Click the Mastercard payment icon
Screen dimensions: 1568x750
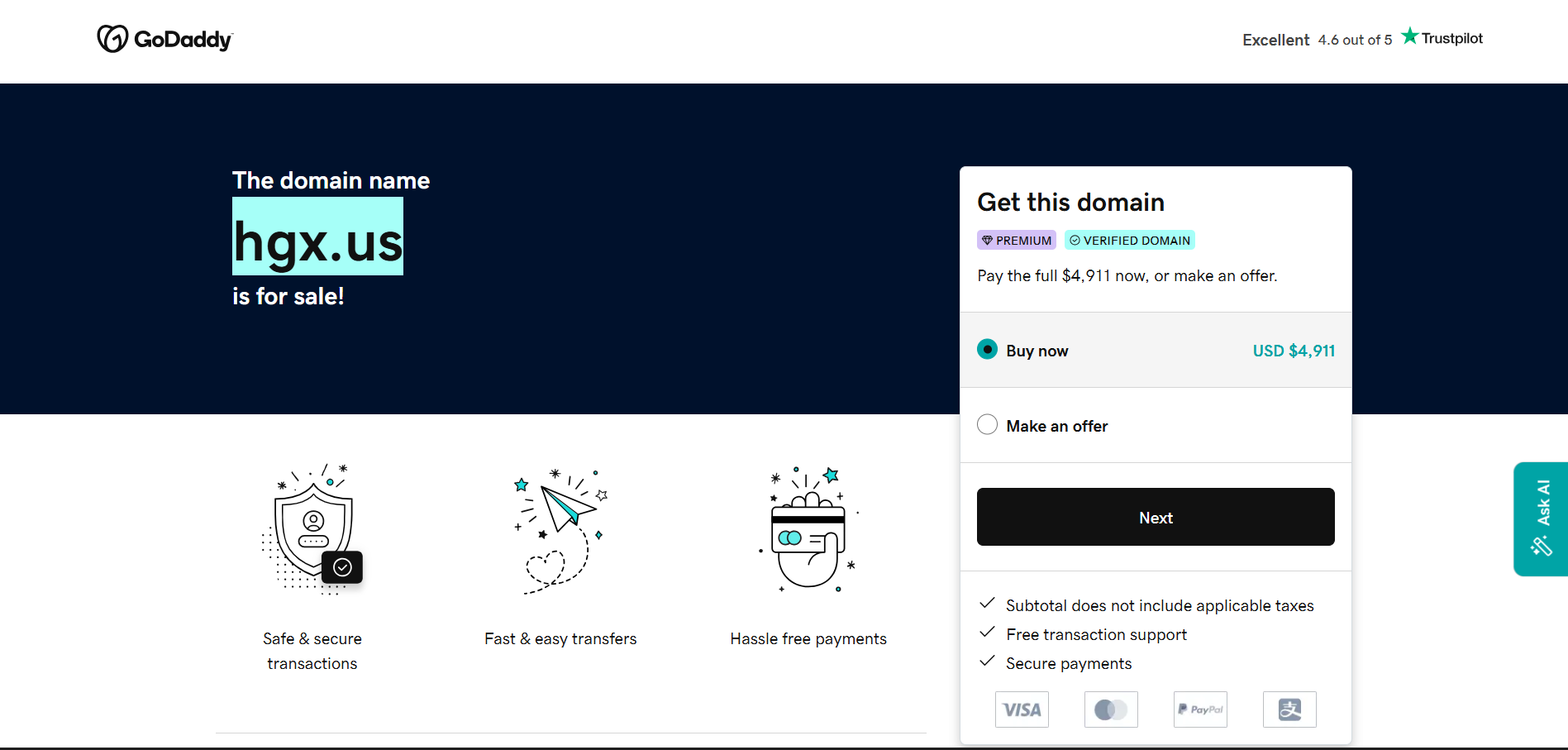click(x=1111, y=709)
